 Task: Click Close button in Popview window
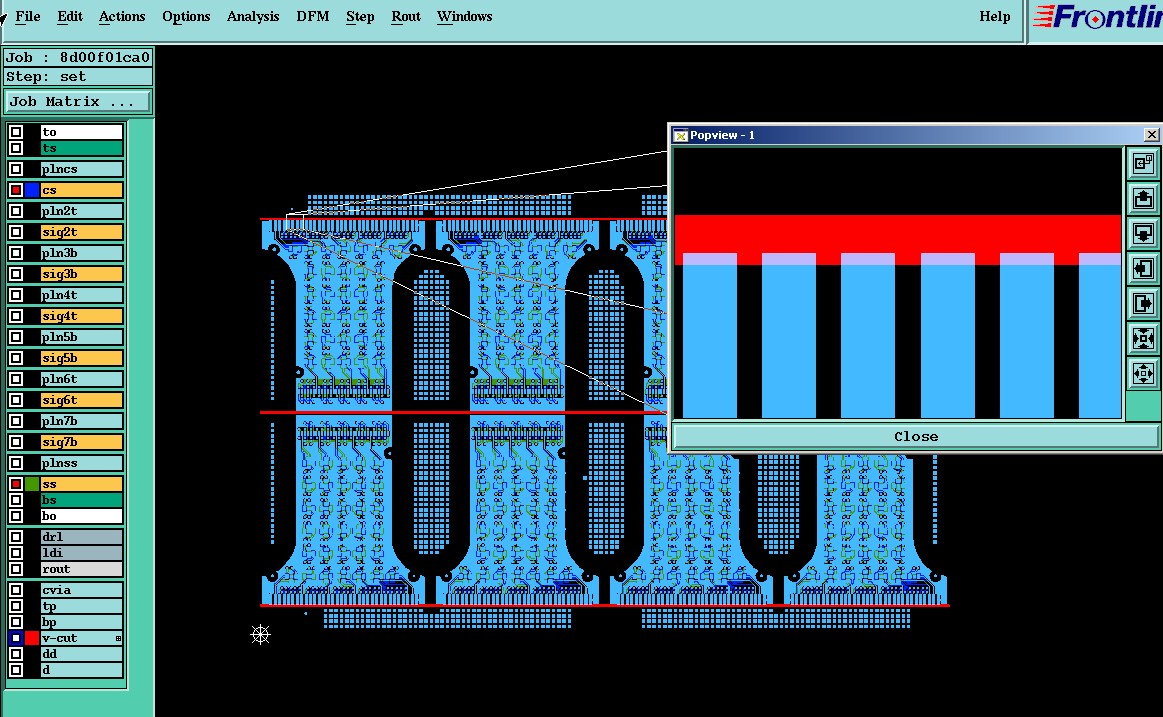pos(916,436)
